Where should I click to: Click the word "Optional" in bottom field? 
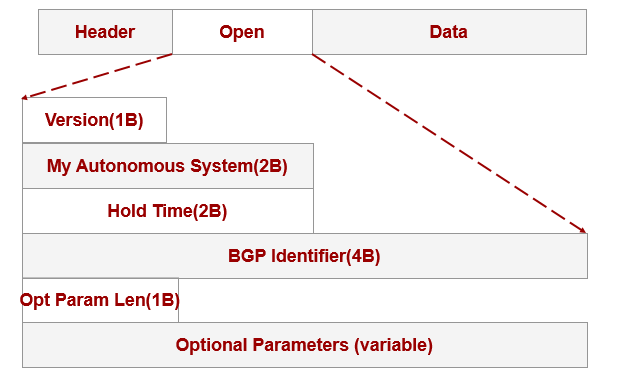point(212,345)
